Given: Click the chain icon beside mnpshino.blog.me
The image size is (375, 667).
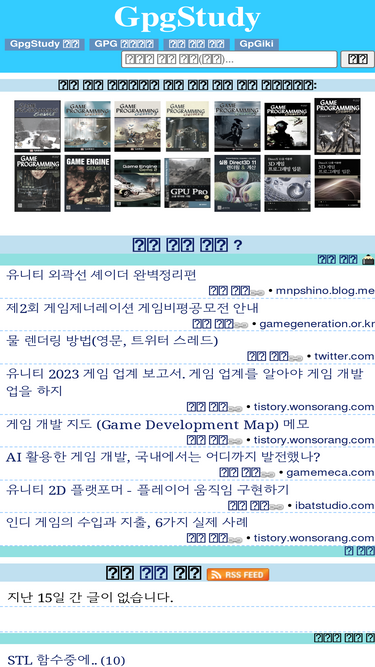Looking at the screenshot, I should tap(258, 292).
